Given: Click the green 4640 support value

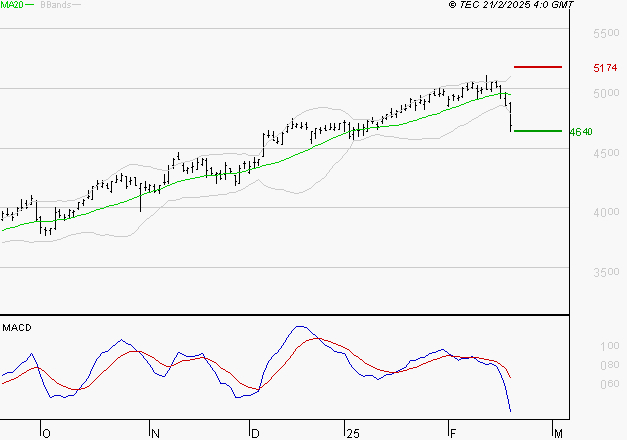Looking at the screenshot, I should point(581,132).
